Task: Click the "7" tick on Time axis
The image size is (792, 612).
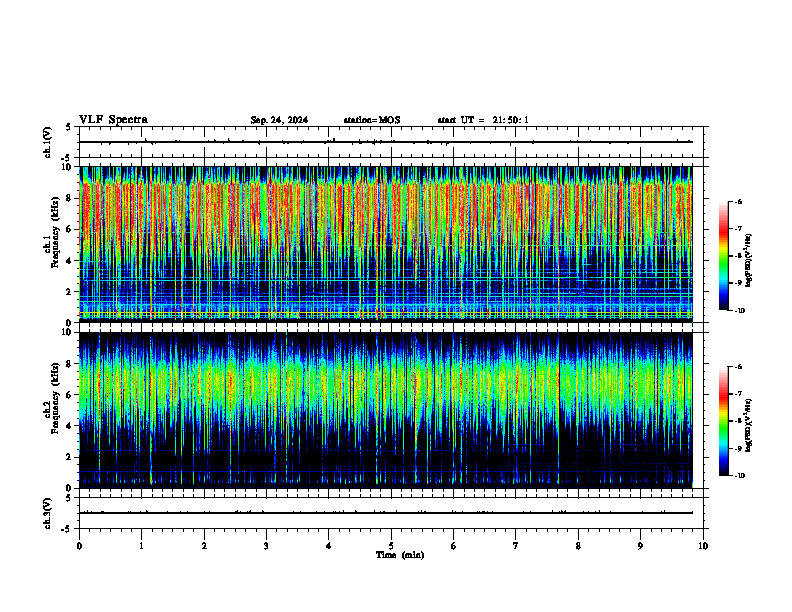Action: 516,546
